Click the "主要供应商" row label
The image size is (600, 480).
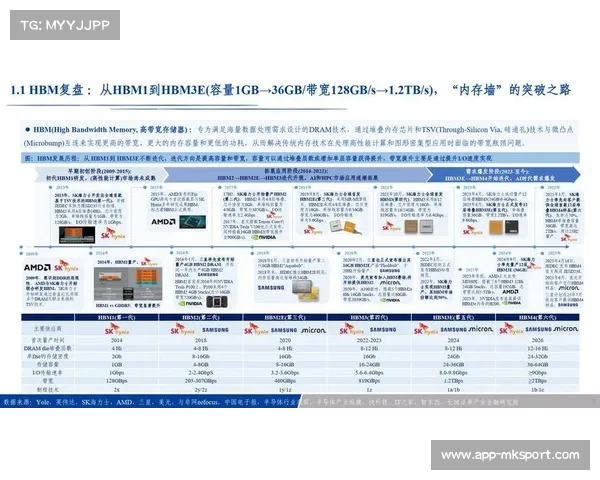47,329
